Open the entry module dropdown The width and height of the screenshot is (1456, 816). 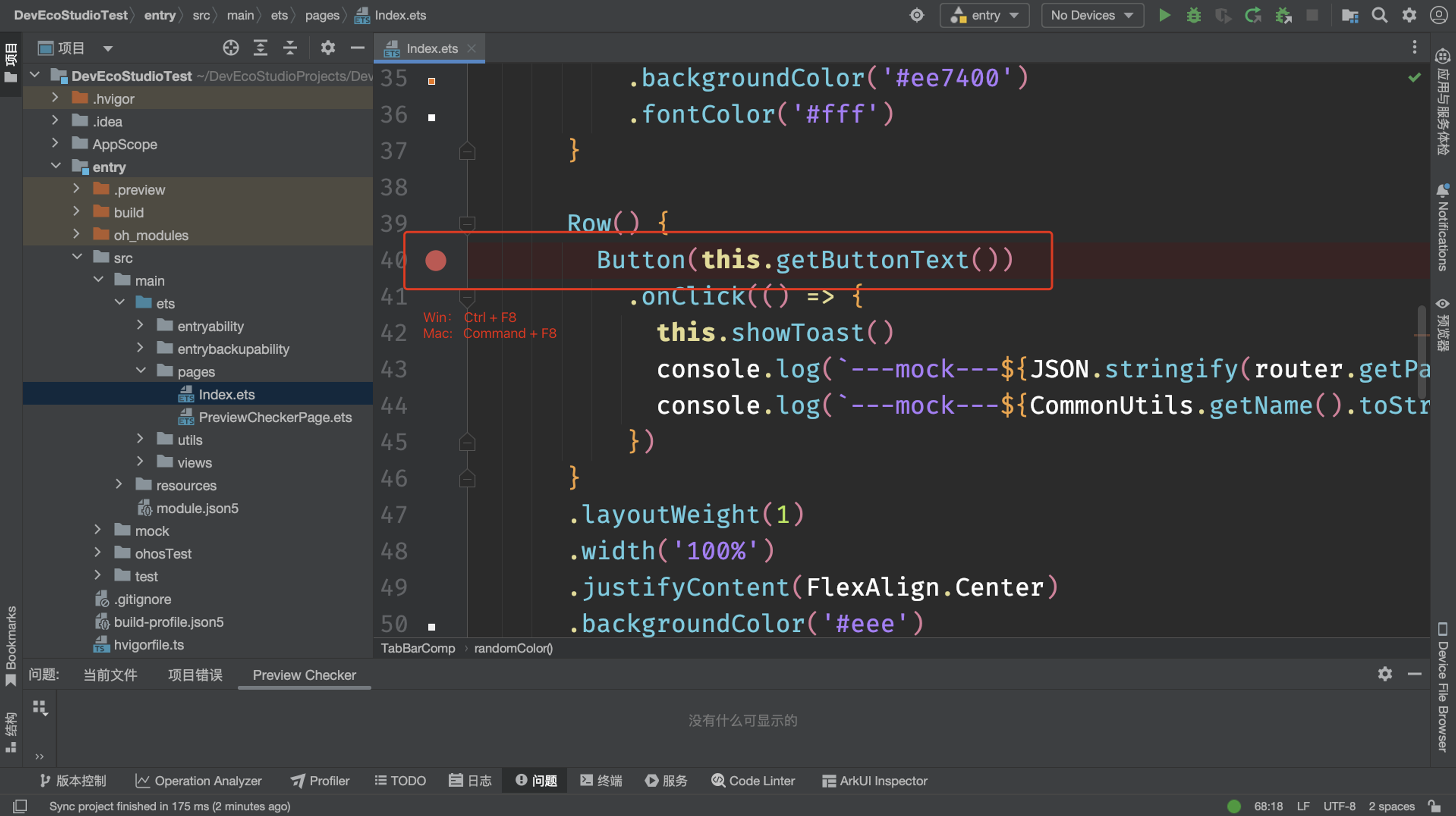pyautogui.click(x=985, y=15)
